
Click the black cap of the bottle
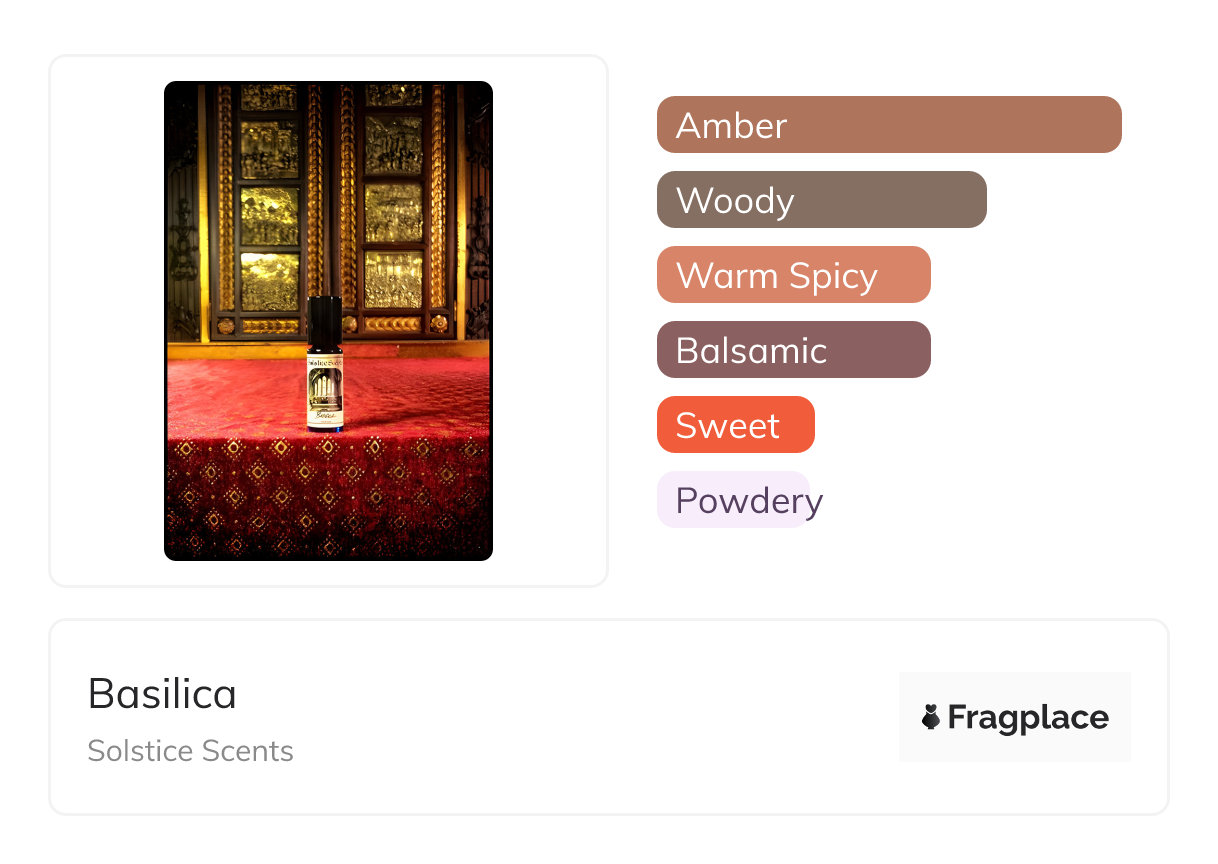point(324,320)
